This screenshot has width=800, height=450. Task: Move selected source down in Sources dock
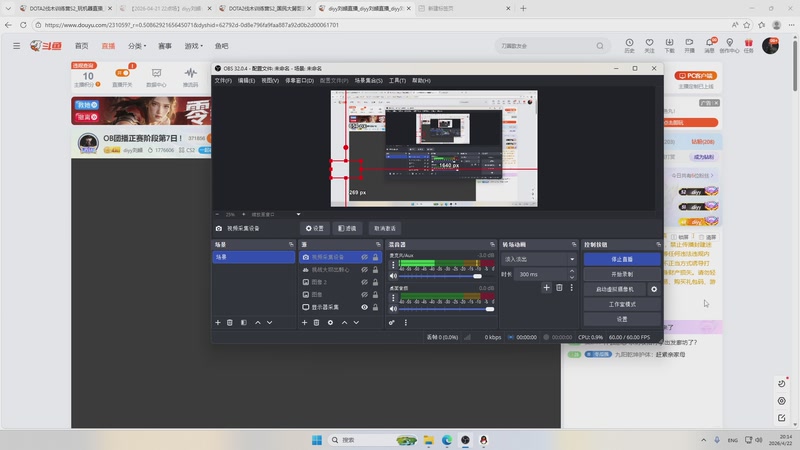356,322
